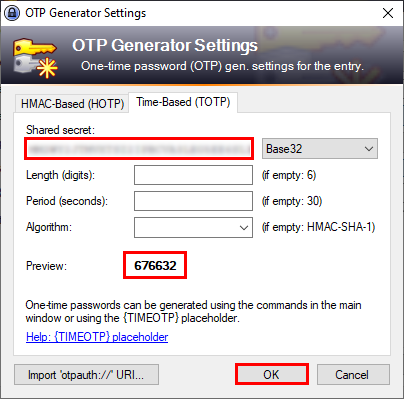This screenshot has width=404, height=399.
Task: Confirm settings with the OK button
Action: [271, 375]
